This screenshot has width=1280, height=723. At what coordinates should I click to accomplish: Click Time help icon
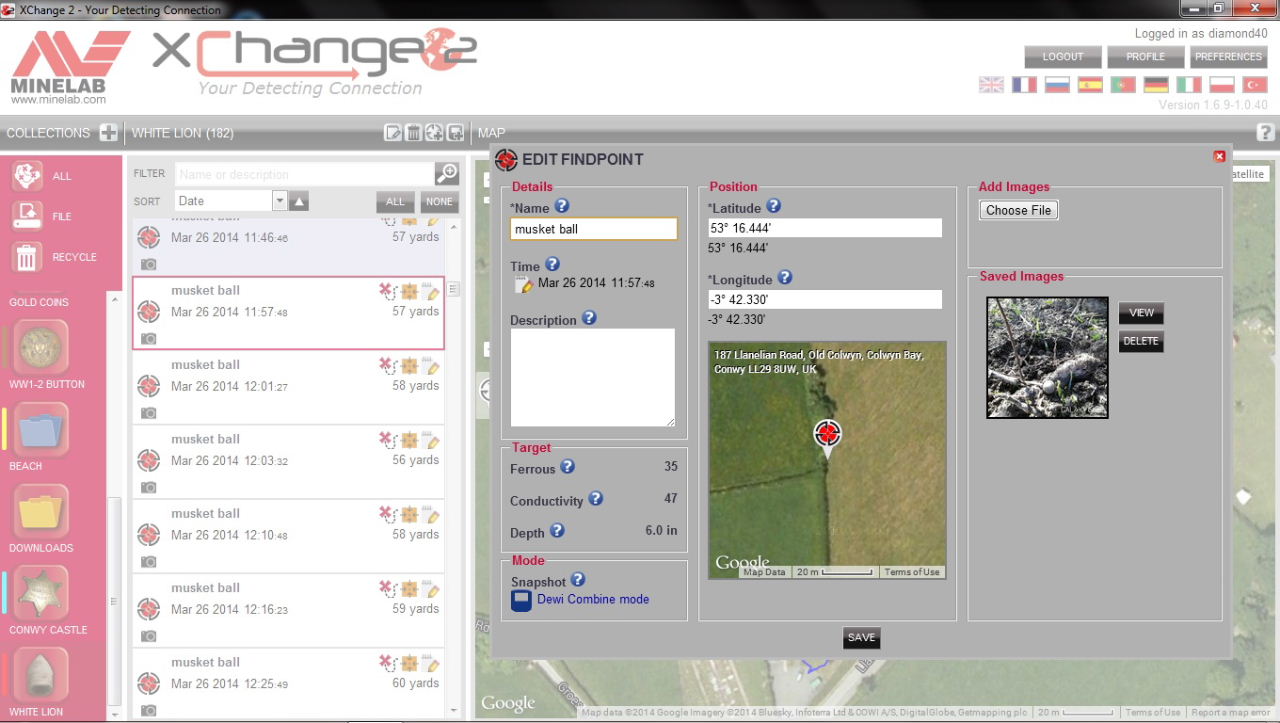click(x=552, y=265)
